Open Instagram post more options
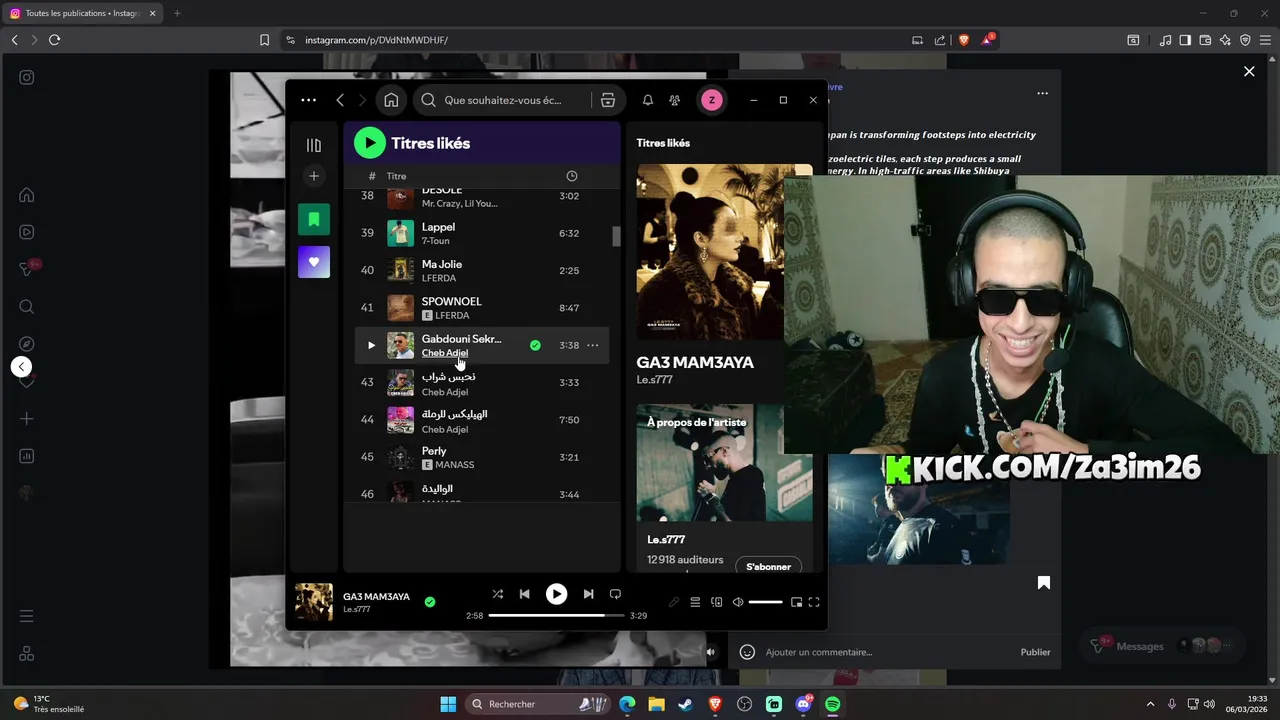Viewport: 1280px width, 720px height. pos(1042,93)
